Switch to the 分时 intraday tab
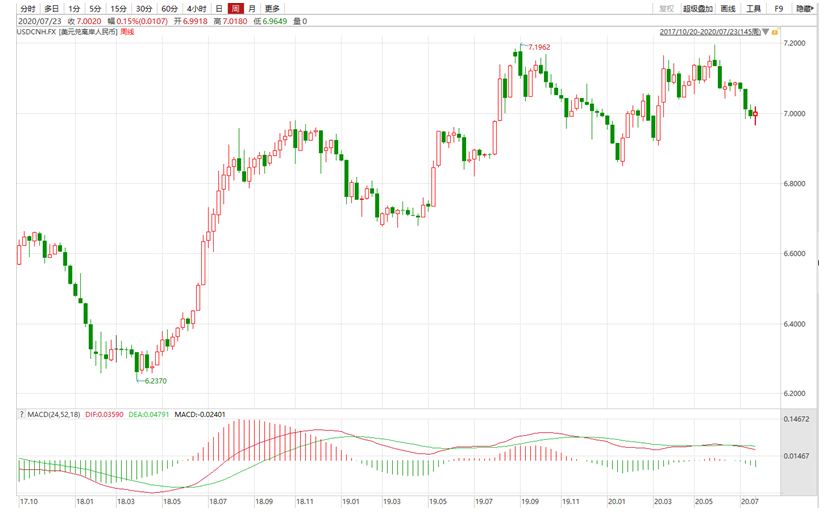The width and height of the screenshot is (827, 523). 27,8
